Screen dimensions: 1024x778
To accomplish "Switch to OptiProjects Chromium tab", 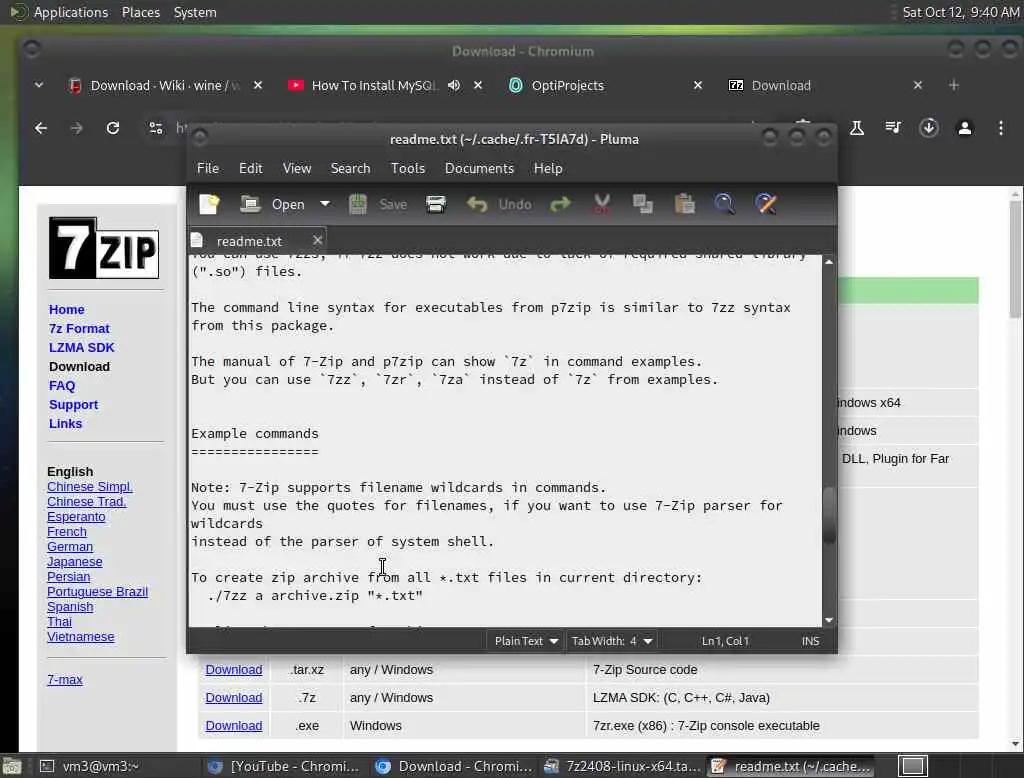I will point(568,86).
